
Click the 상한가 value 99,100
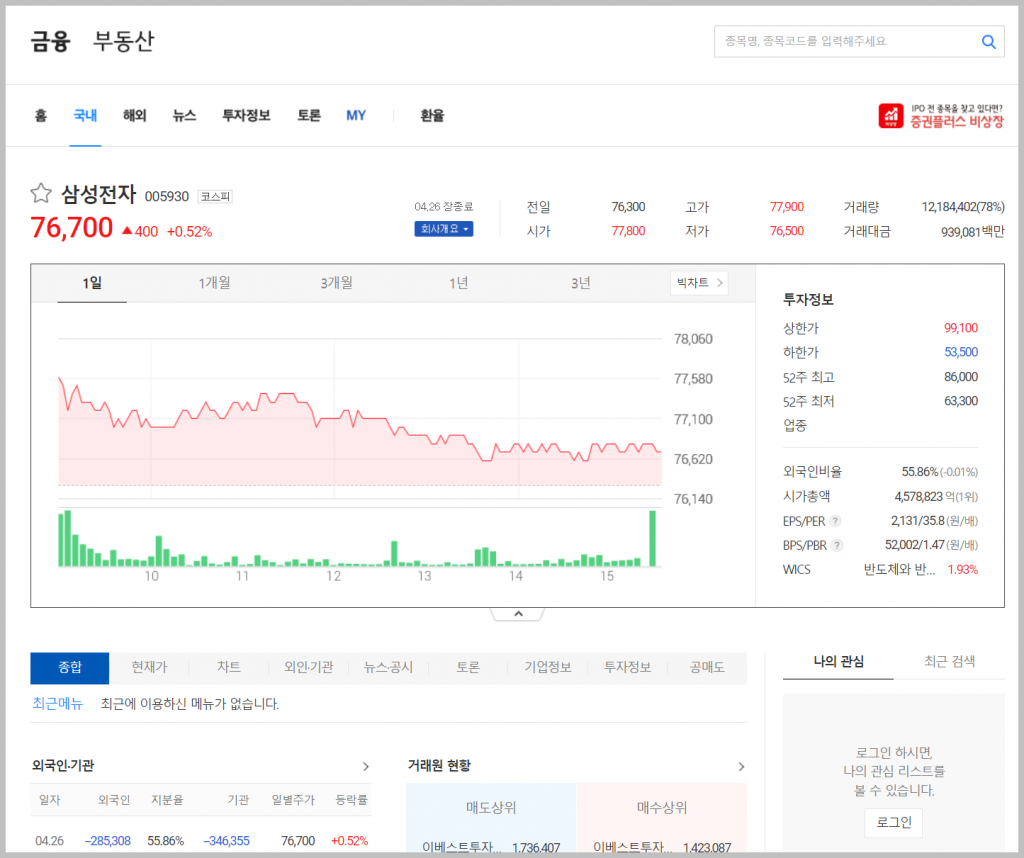tap(961, 328)
